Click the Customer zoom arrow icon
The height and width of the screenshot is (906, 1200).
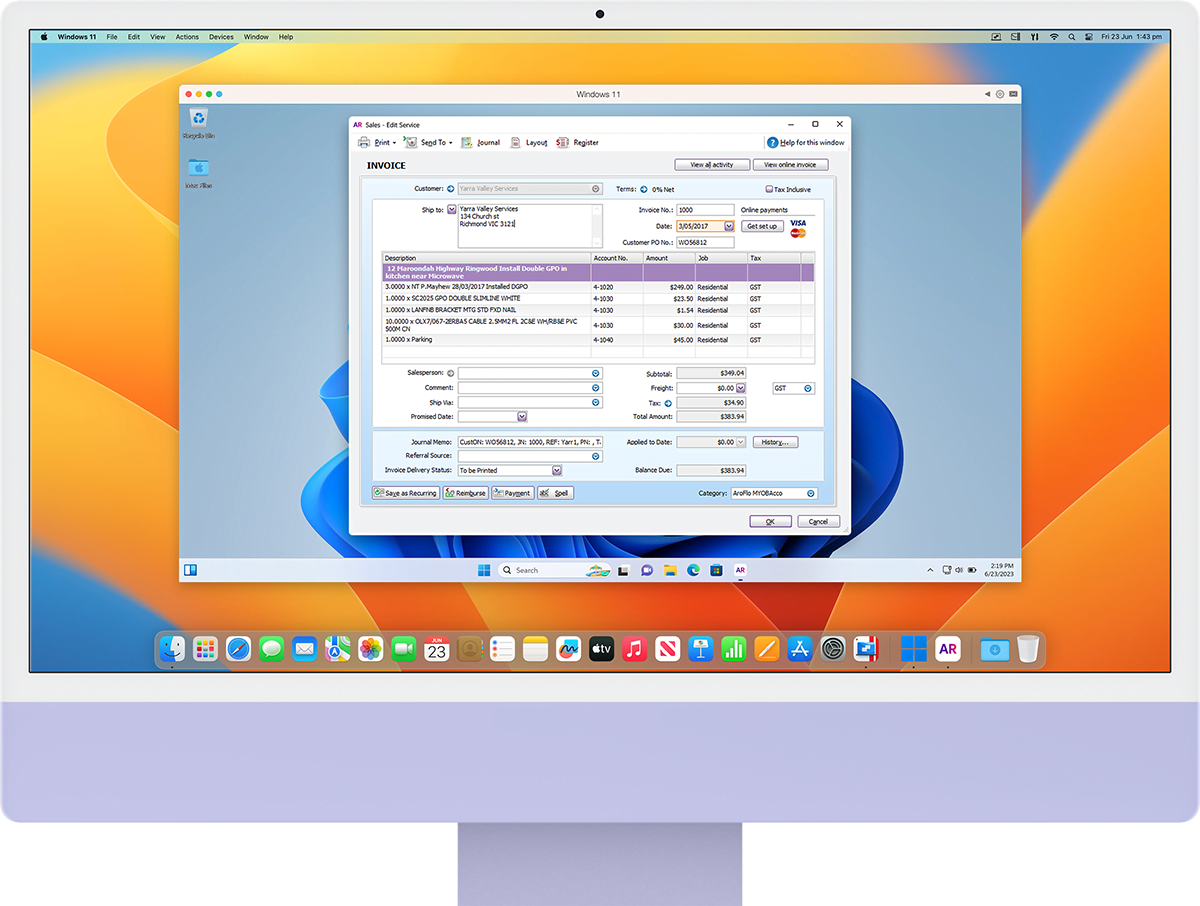tap(451, 188)
